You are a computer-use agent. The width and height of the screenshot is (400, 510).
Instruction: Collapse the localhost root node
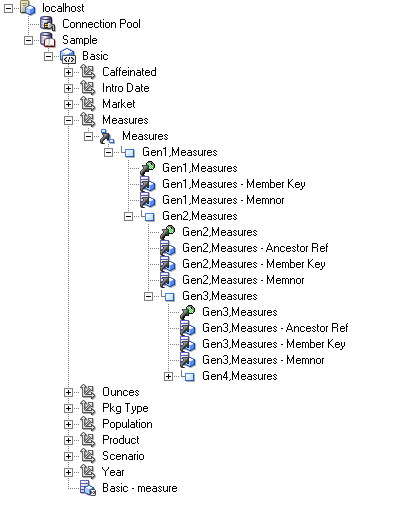[x=8, y=8]
